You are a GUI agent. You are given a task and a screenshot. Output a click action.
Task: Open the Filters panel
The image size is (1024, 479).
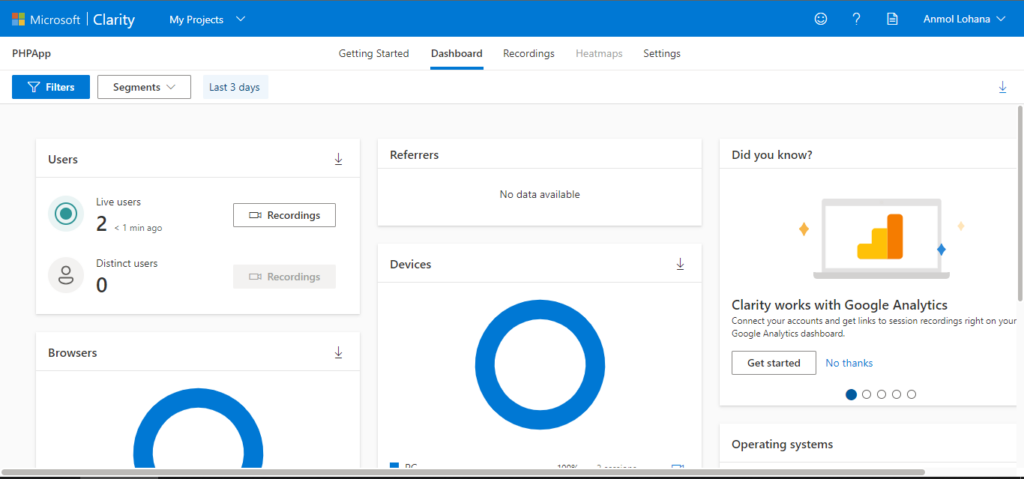[x=51, y=87]
